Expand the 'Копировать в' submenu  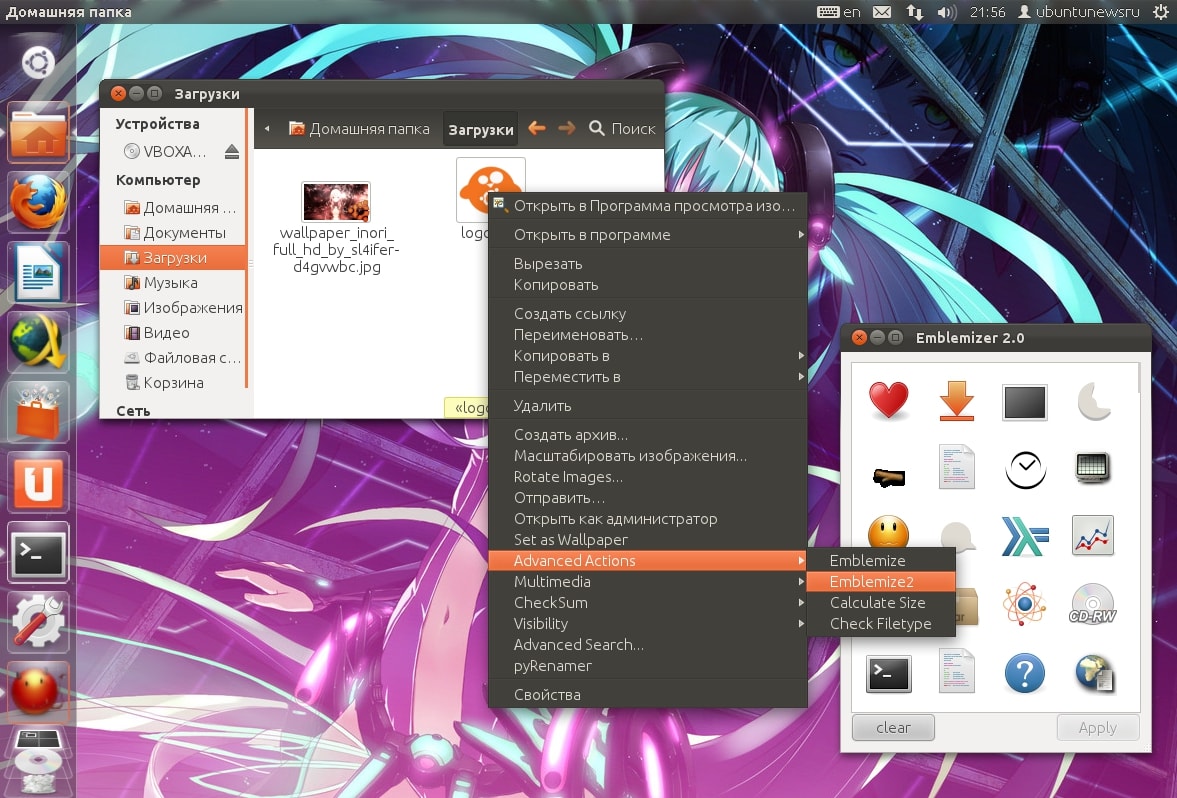pyautogui.click(x=648, y=356)
